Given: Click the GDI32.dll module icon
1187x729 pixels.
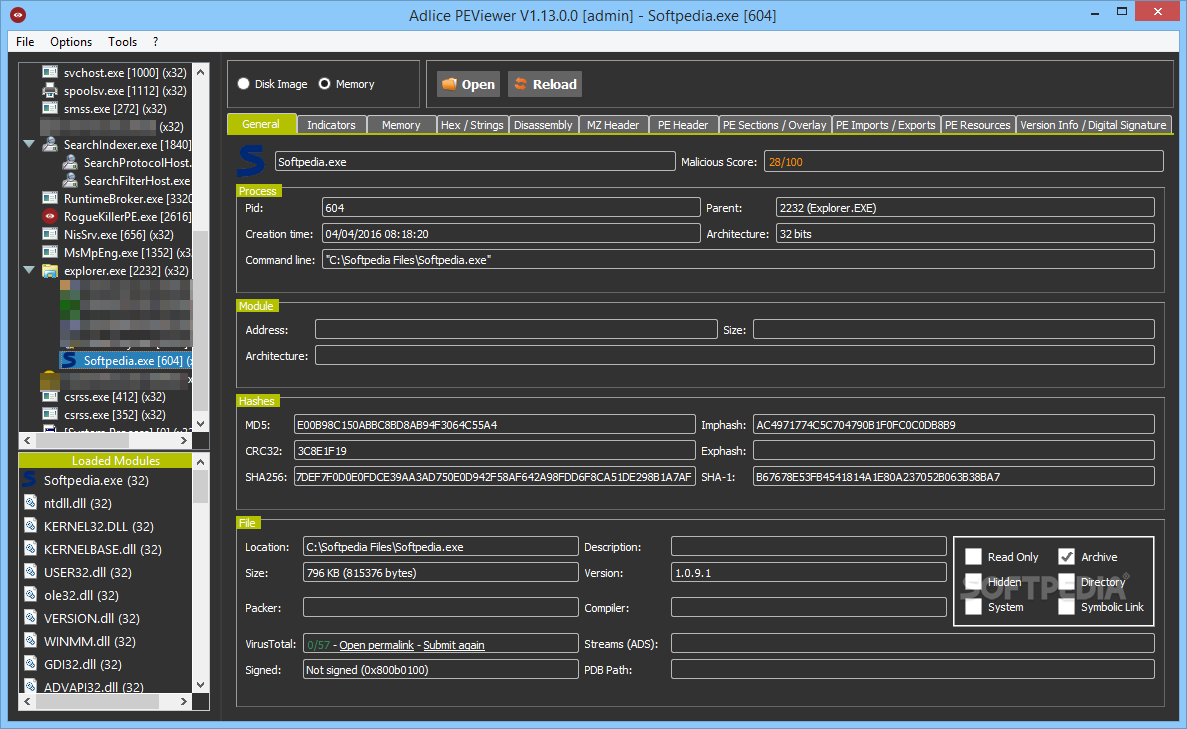Looking at the screenshot, I should (30, 664).
